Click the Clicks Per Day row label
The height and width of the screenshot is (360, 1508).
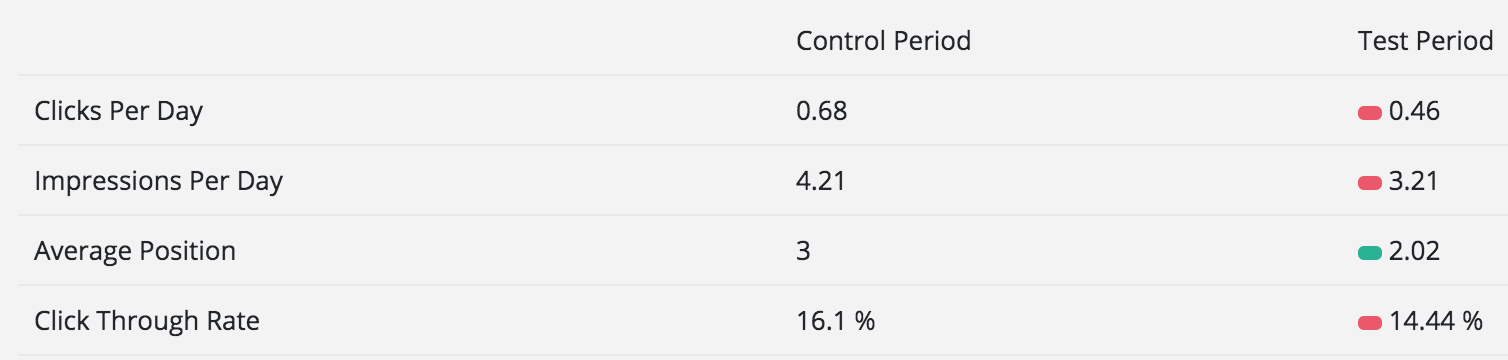(118, 111)
